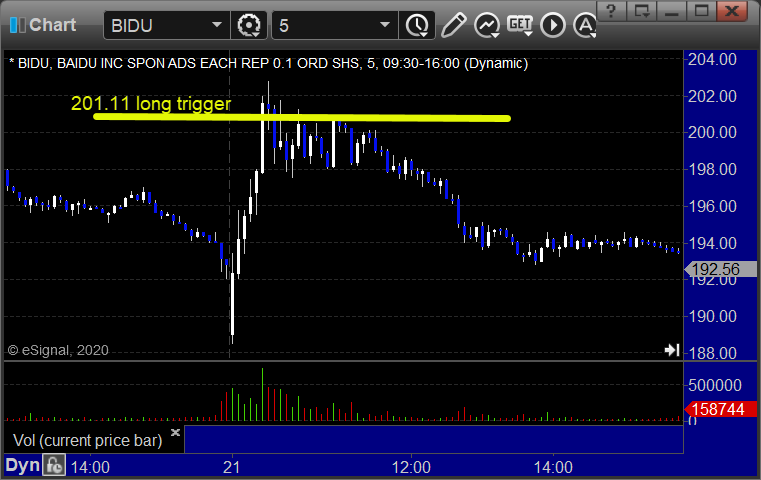Click the first 14:00 time label
Screen dimensions: 761x480
tap(90, 467)
